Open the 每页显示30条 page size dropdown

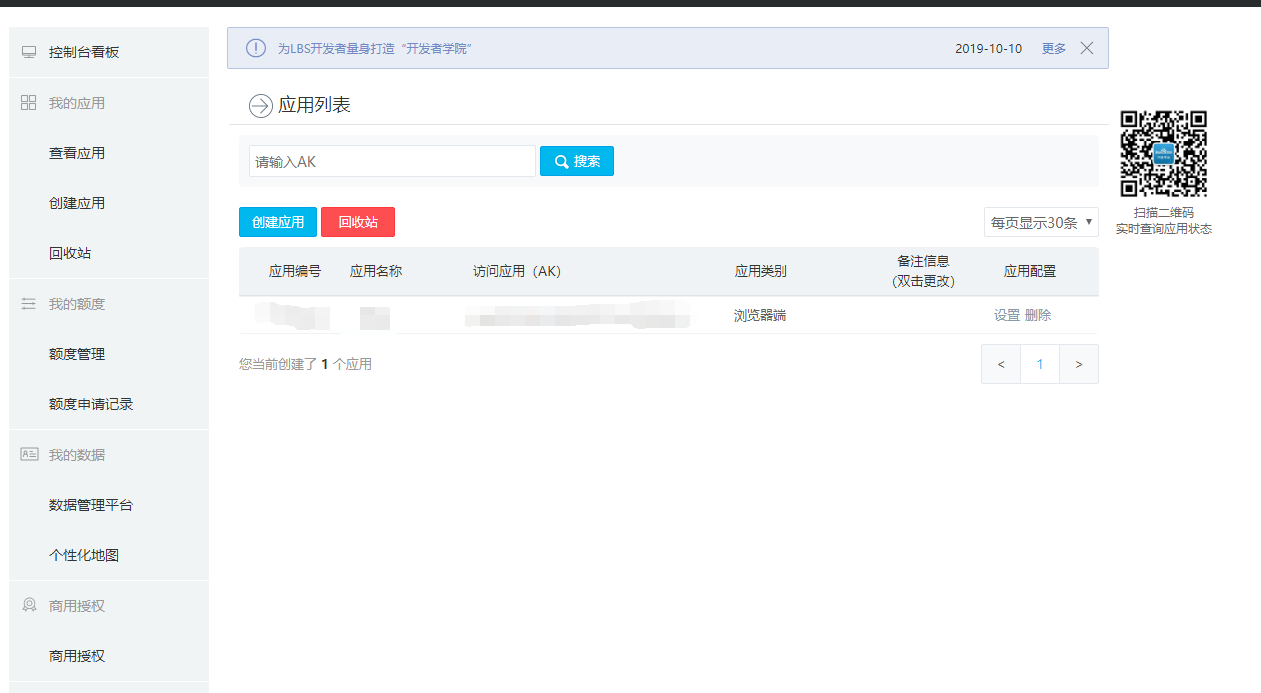tap(1040, 222)
